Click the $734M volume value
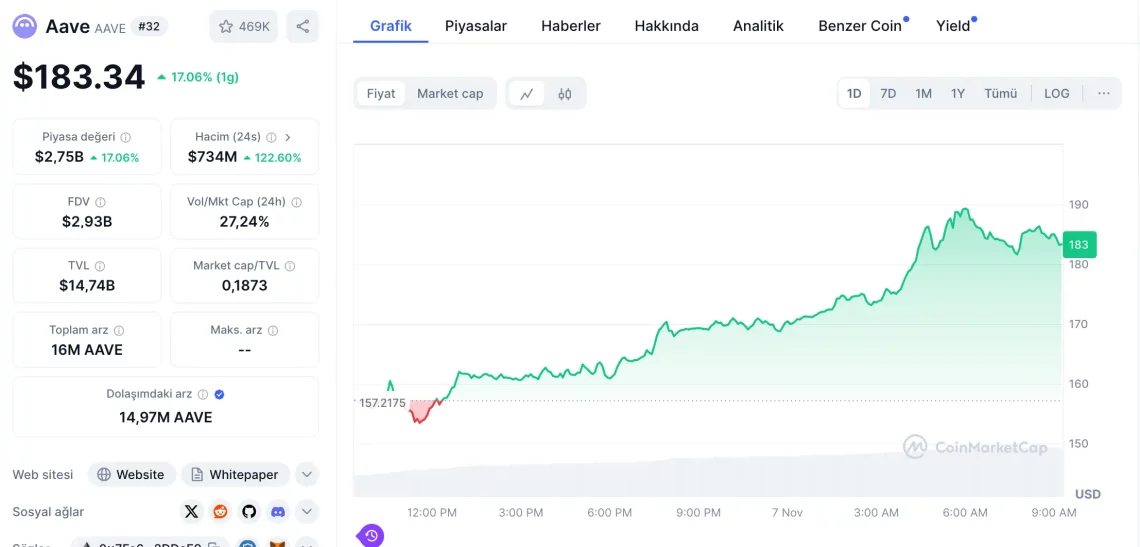The image size is (1140, 547). [x=212, y=157]
